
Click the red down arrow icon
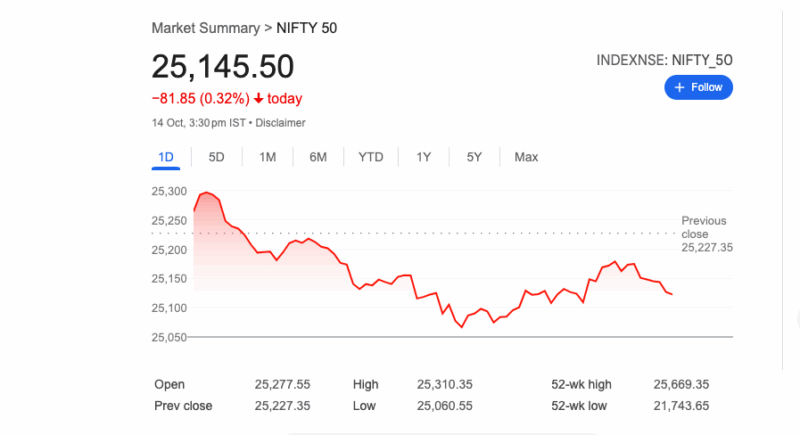tap(259, 99)
